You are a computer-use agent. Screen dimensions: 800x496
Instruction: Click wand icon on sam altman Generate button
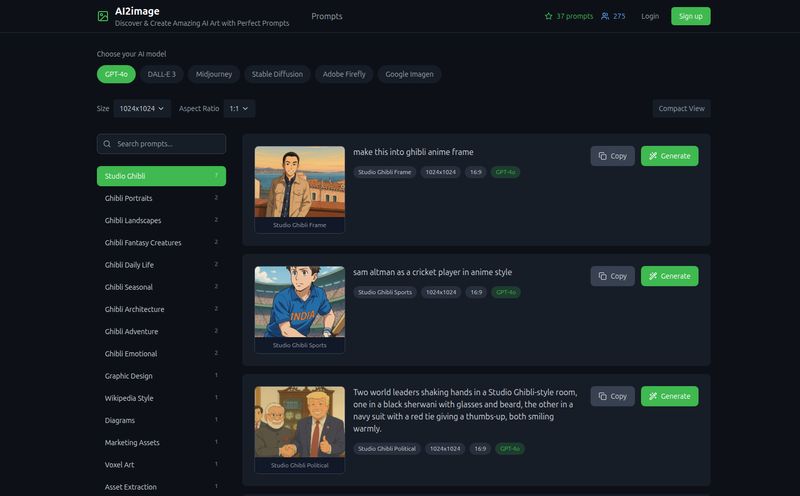point(653,276)
